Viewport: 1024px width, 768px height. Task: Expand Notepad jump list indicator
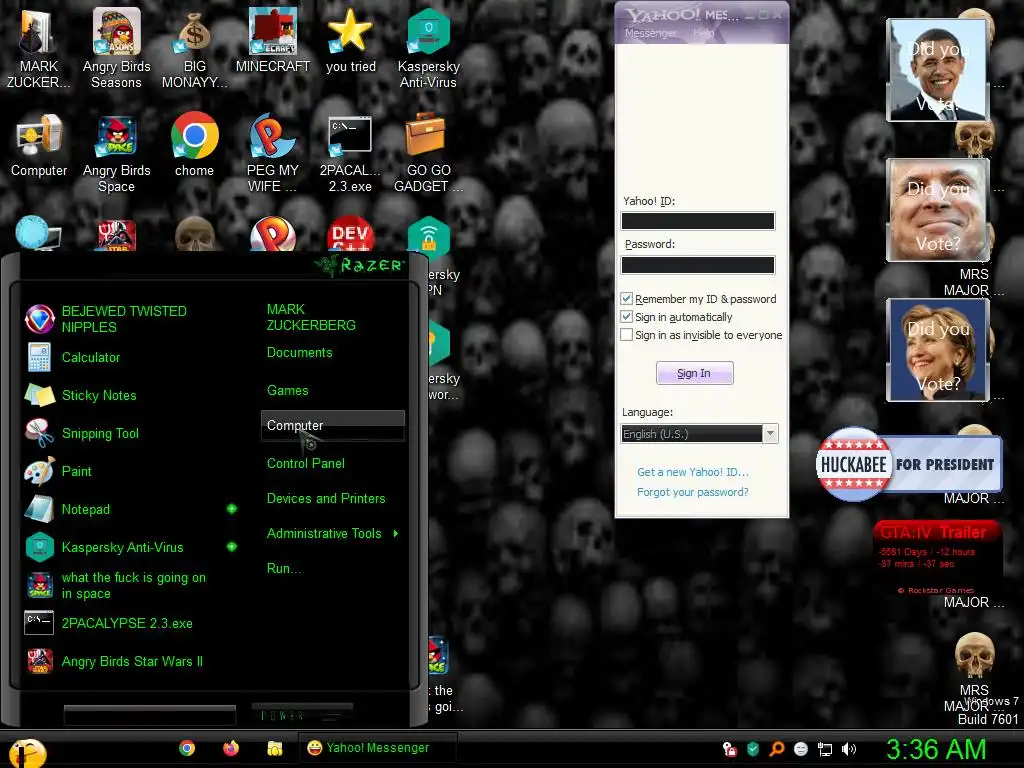pyautogui.click(x=232, y=509)
